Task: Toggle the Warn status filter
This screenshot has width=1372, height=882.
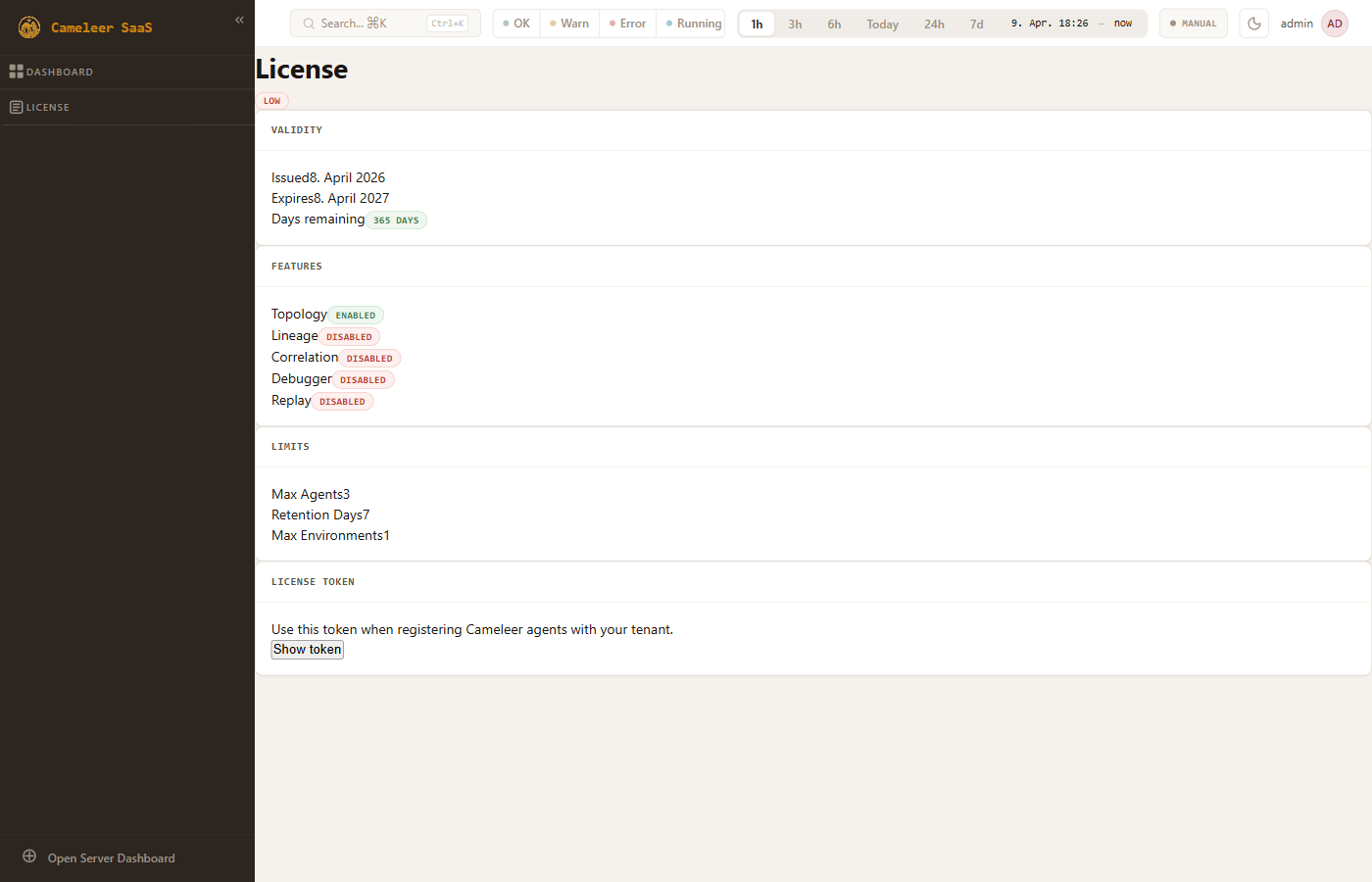Action: [x=569, y=24]
